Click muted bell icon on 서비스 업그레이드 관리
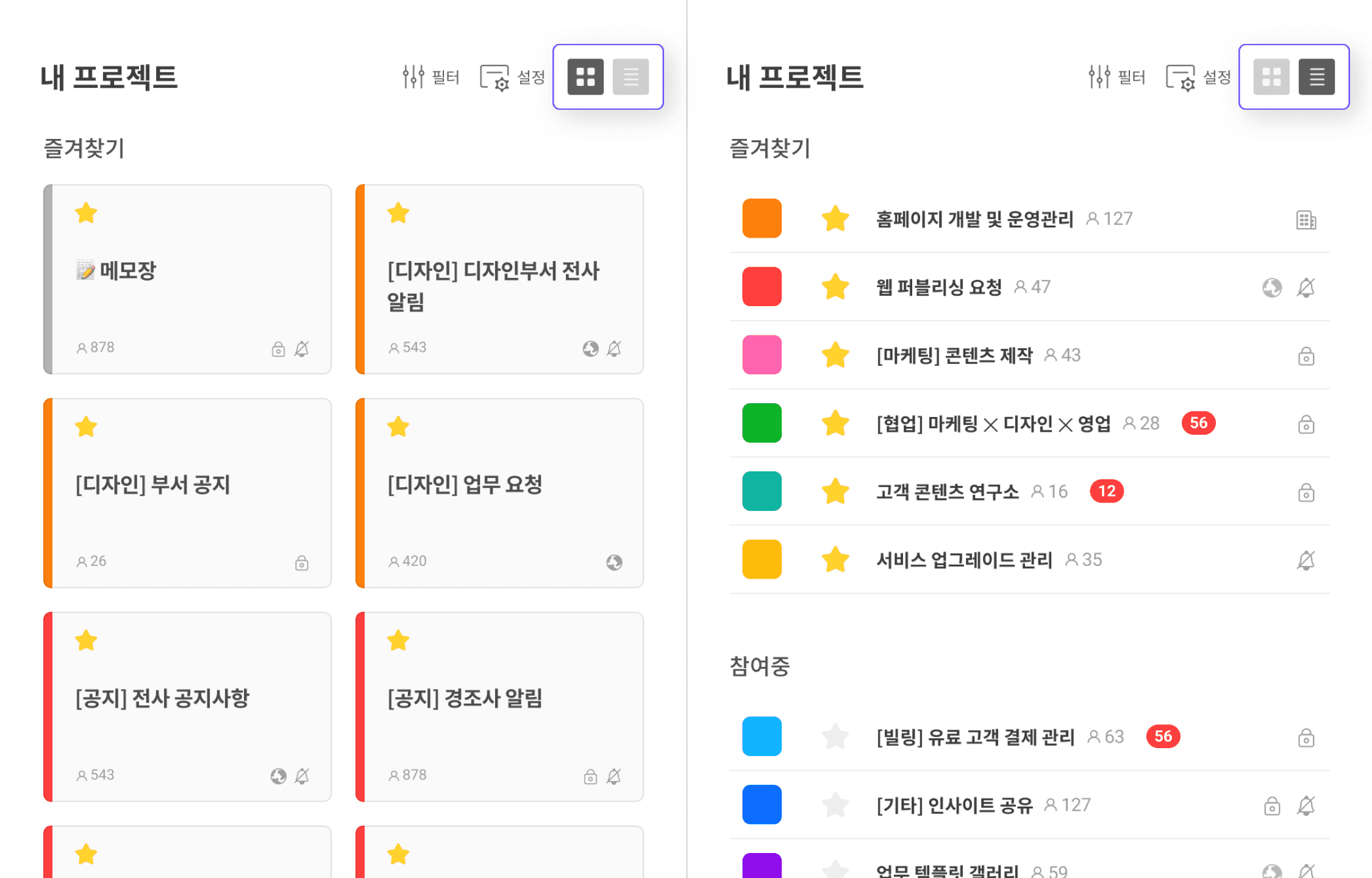1372x878 pixels. 1306,560
